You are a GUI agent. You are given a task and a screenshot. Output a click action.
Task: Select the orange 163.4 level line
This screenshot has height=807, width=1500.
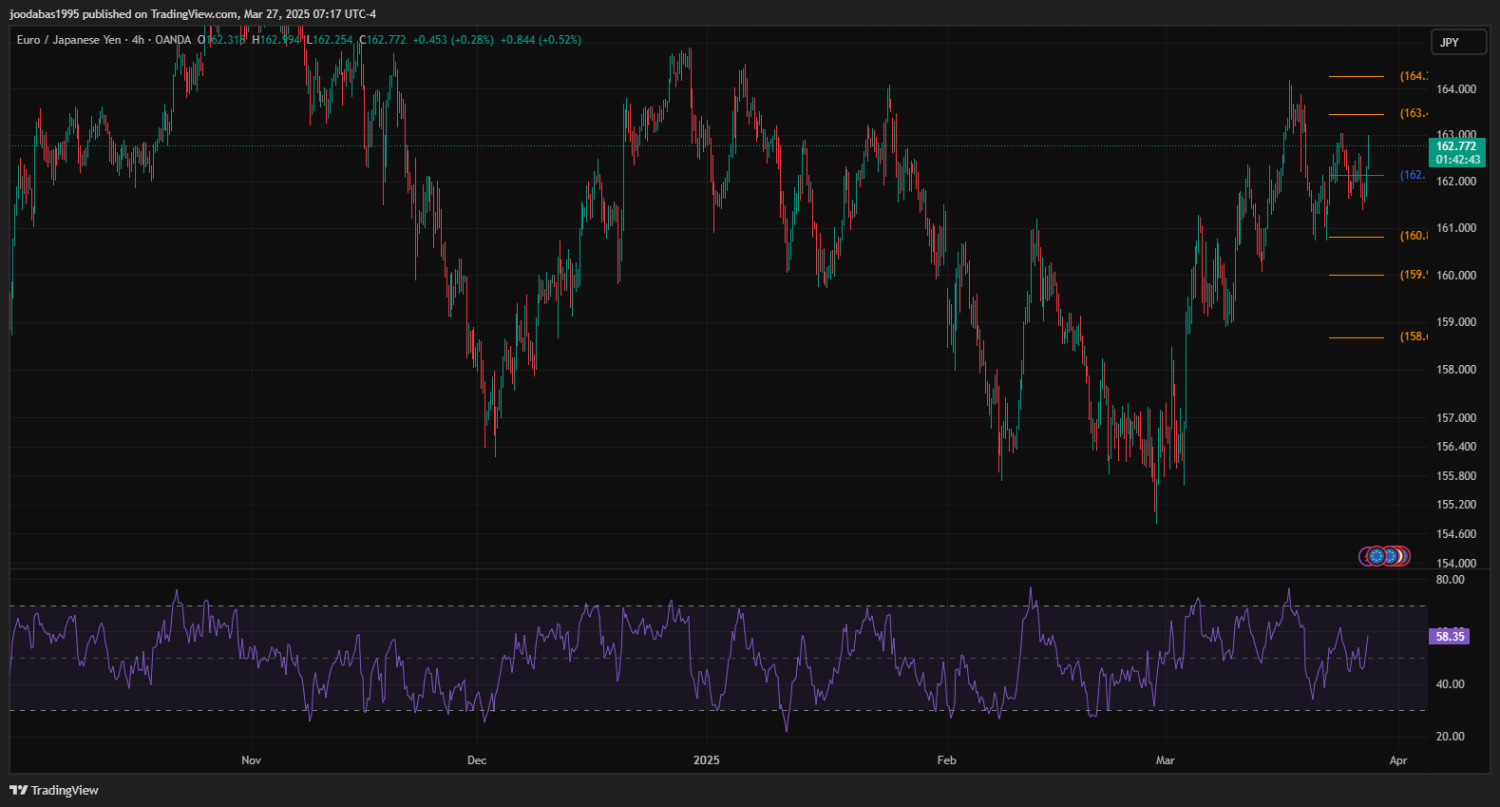pos(1356,113)
